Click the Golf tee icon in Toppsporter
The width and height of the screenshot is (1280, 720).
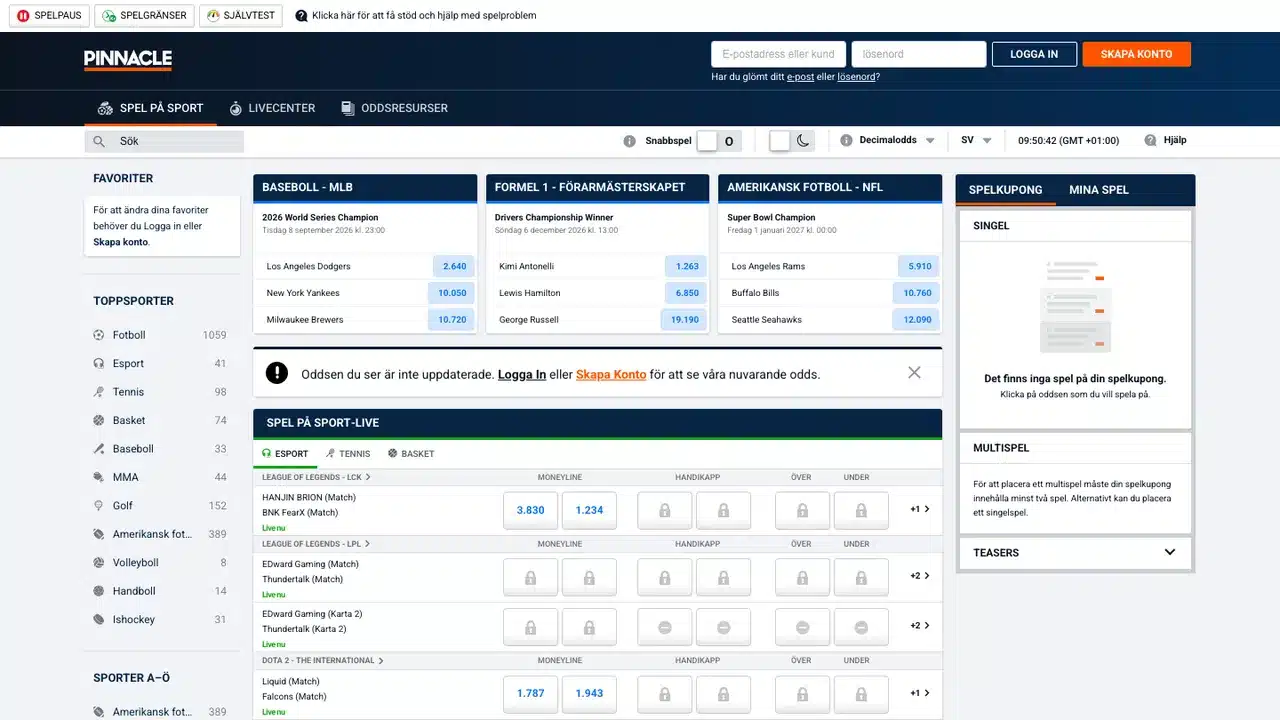click(99, 506)
